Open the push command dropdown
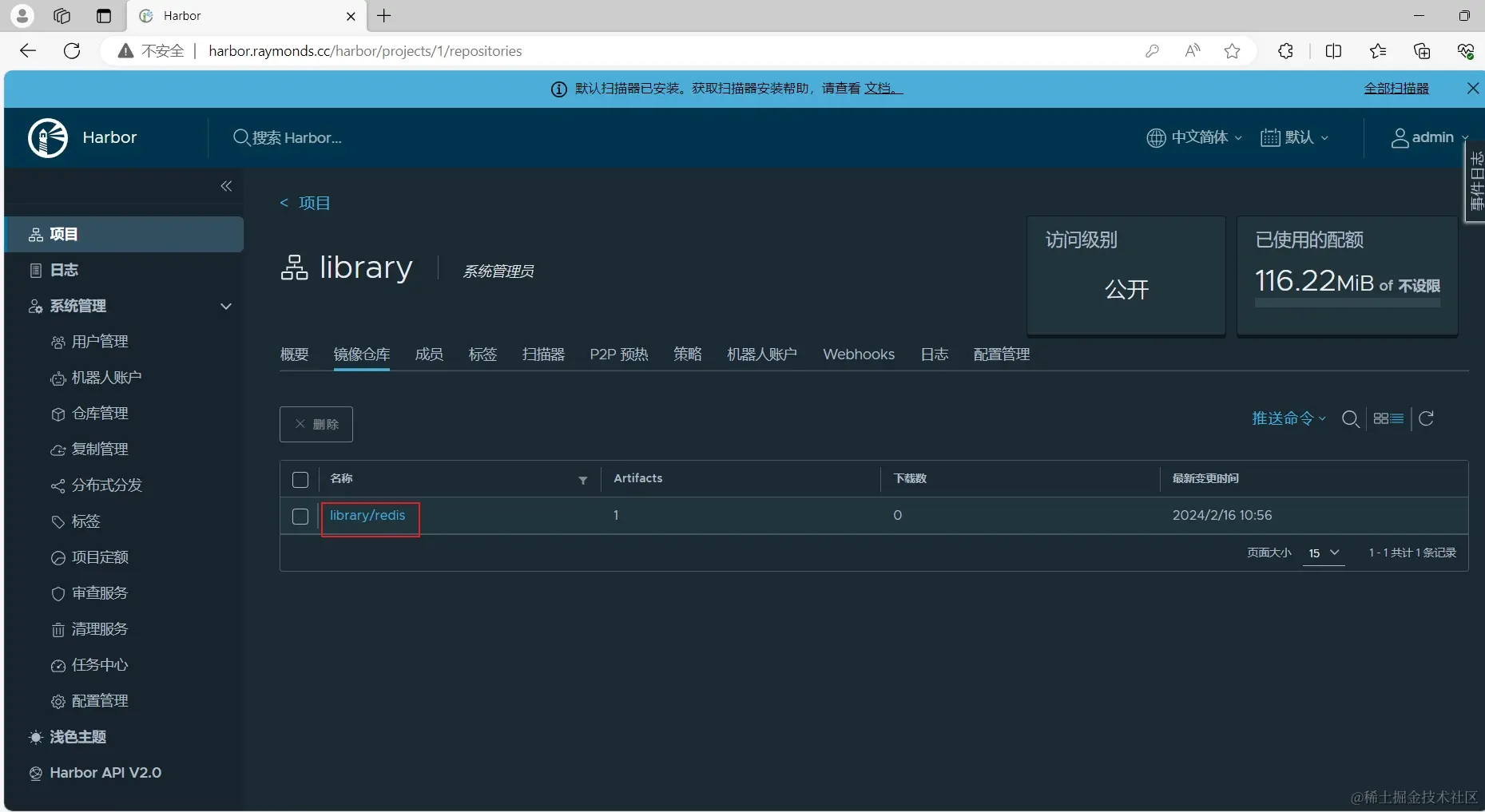 (x=1288, y=418)
